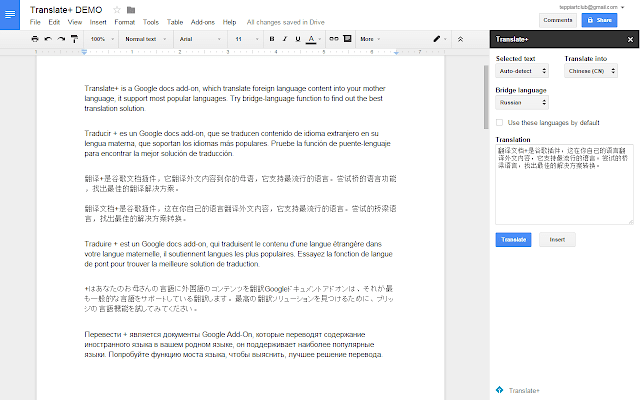
Task: Toggle Bold formatting
Action: pyautogui.click(x=271, y=39)
